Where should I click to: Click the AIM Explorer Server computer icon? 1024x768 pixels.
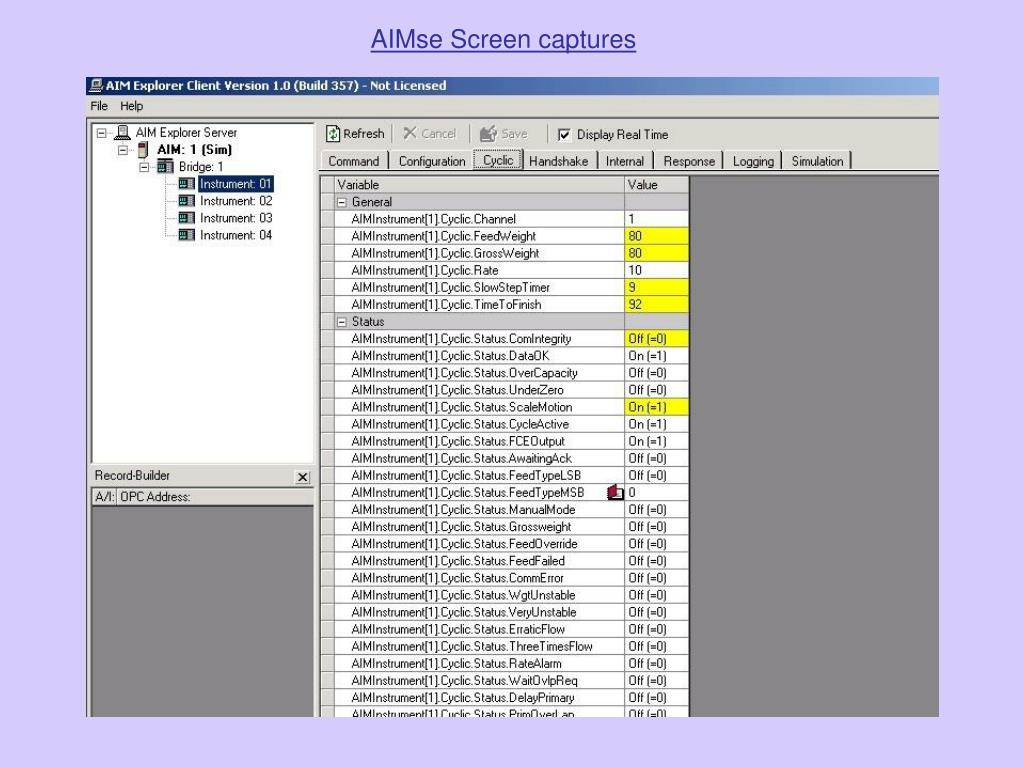[122, 133]
